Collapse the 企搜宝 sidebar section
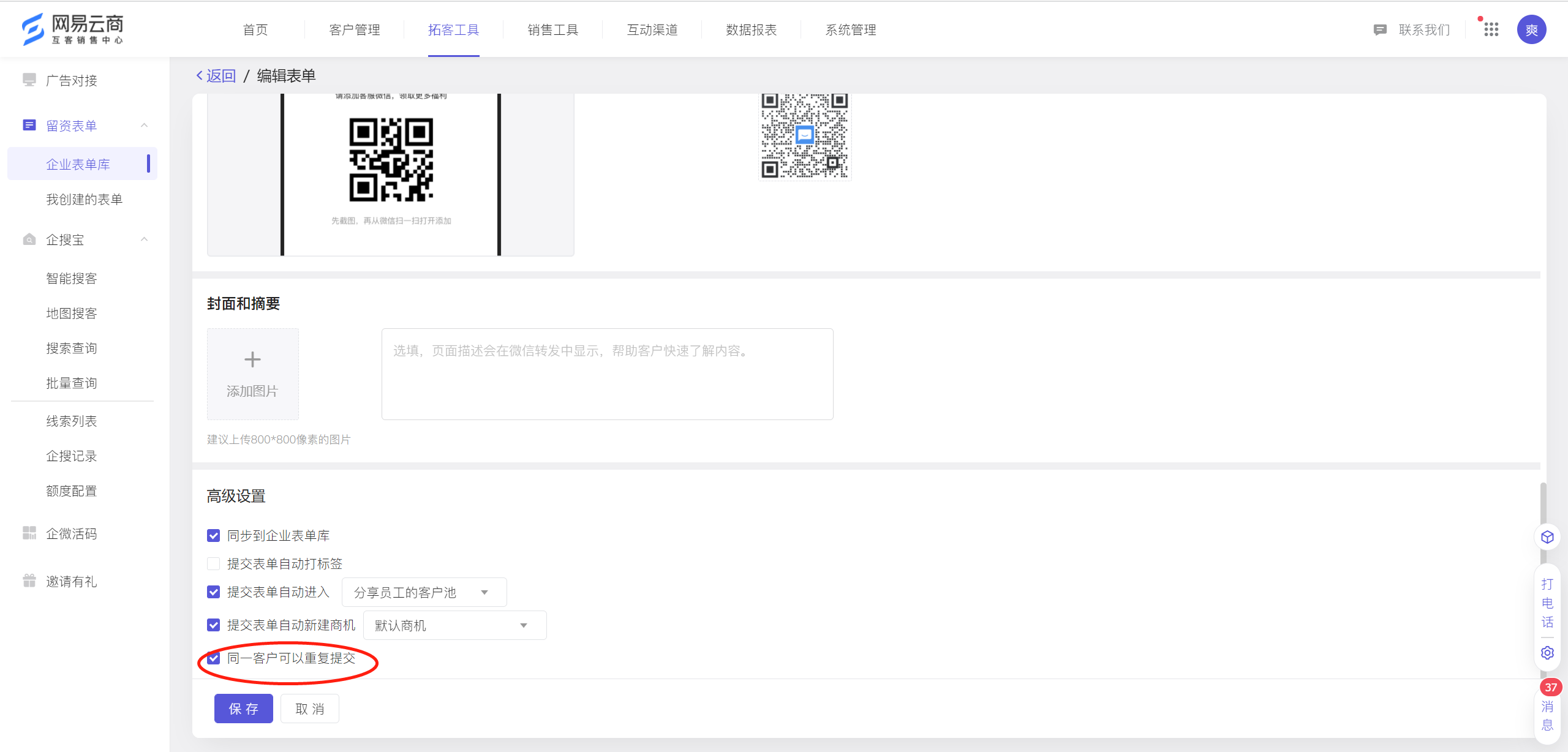 click(145, 239)
